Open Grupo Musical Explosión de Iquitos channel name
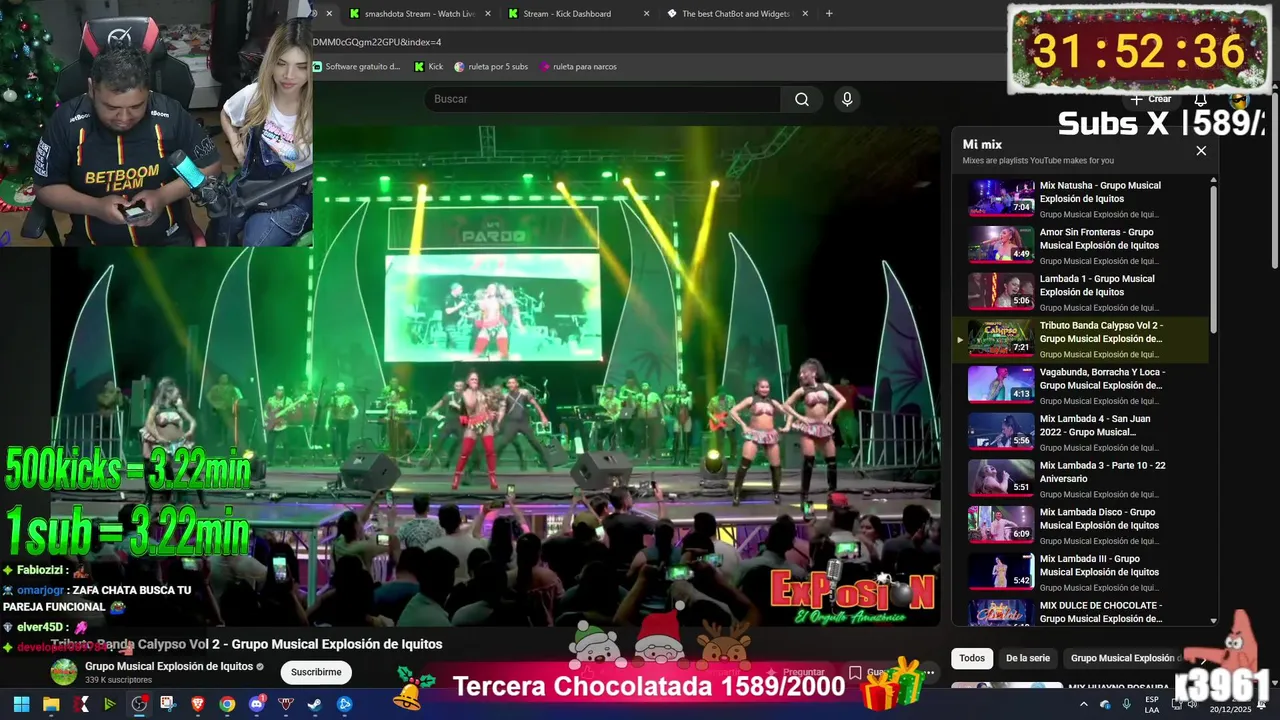 click(169, 666)
